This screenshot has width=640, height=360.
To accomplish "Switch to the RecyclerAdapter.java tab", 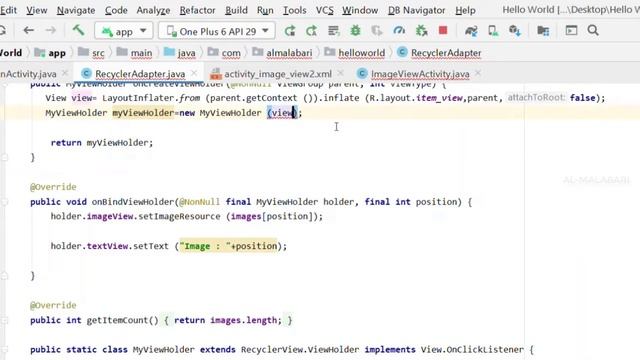I will tap(140, 74).
